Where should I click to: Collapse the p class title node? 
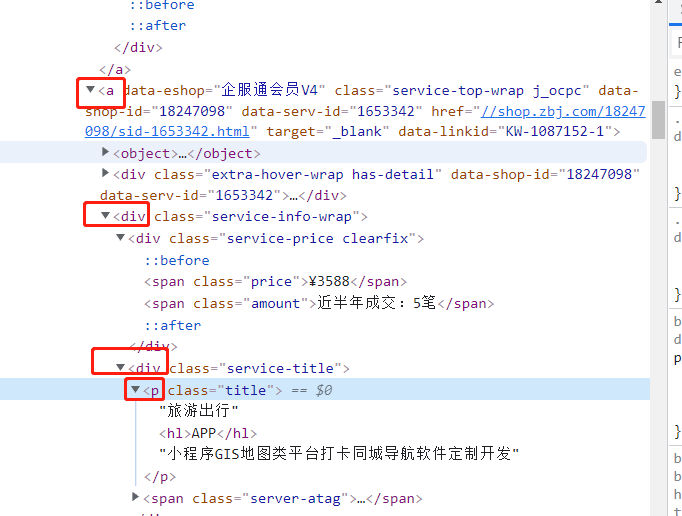pos(135,389)
